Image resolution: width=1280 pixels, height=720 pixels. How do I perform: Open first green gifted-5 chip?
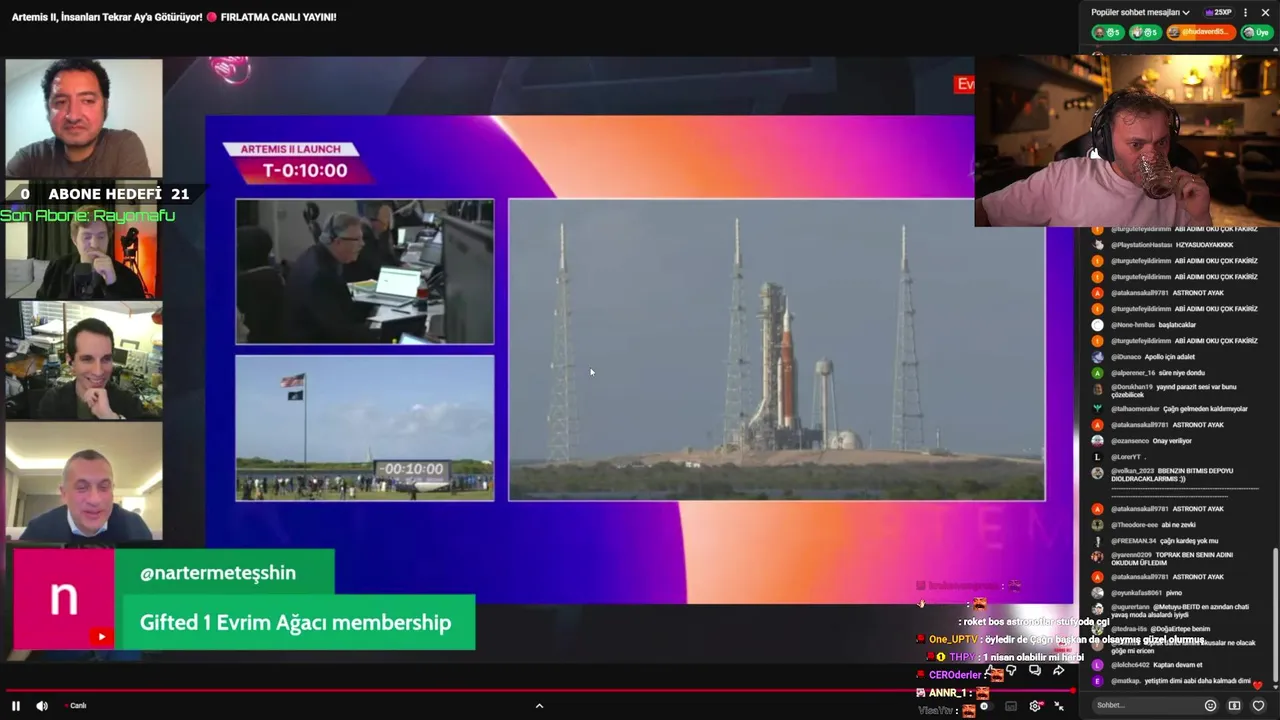tap(1108, 33)
